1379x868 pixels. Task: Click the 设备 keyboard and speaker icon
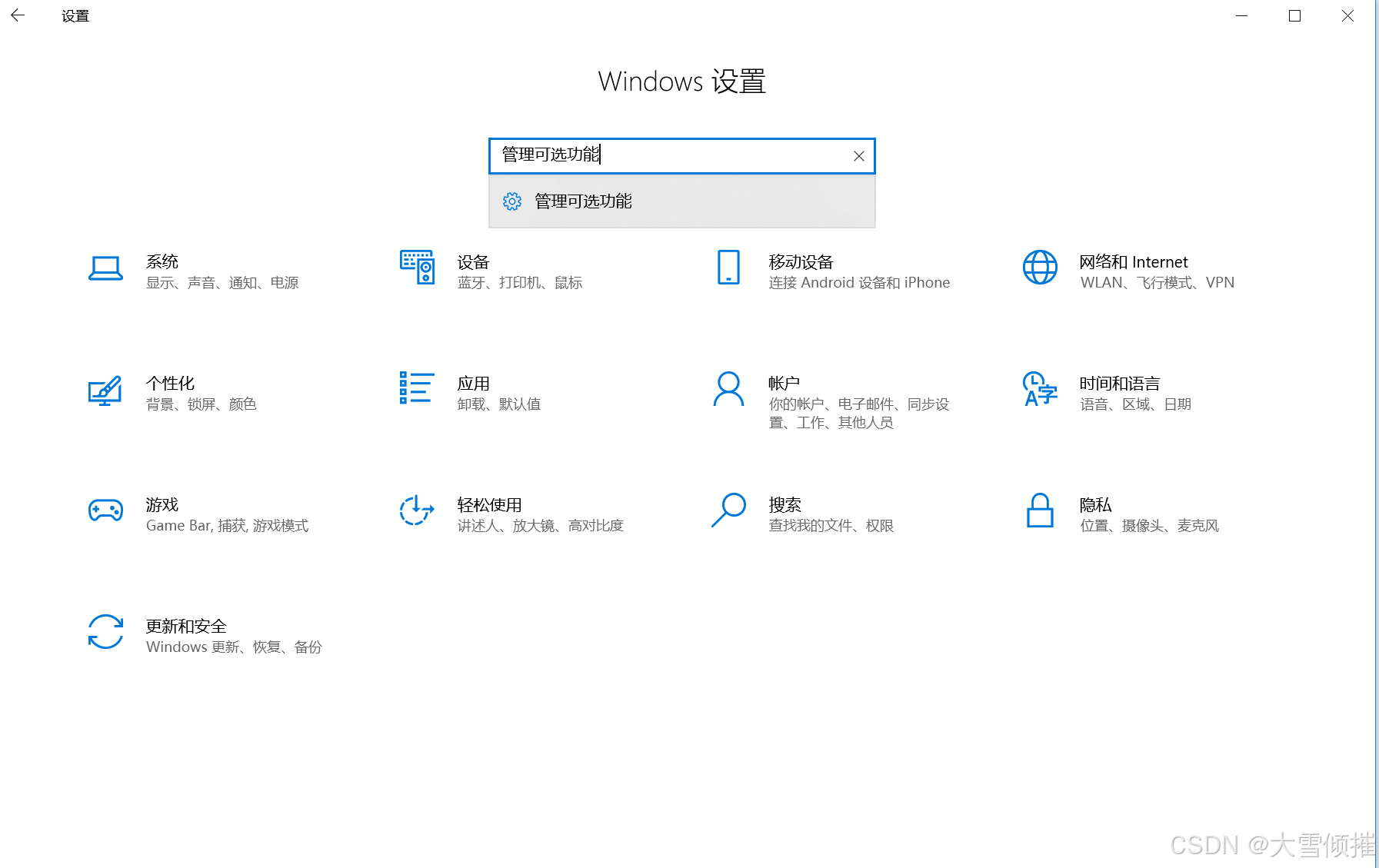(x=417, y=268)
